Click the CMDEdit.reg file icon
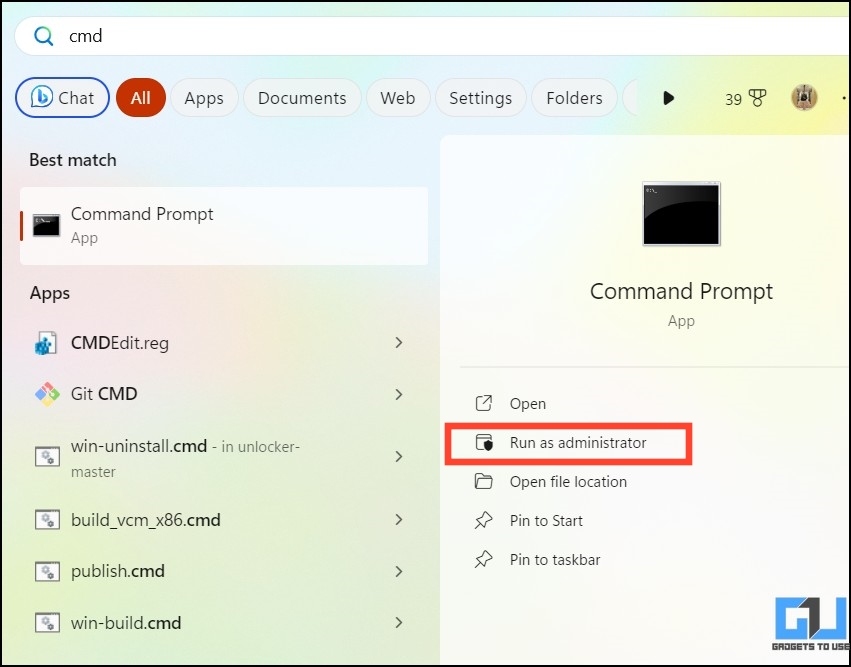The width and height of the screenshot is (851, 667). pos(46,343)
